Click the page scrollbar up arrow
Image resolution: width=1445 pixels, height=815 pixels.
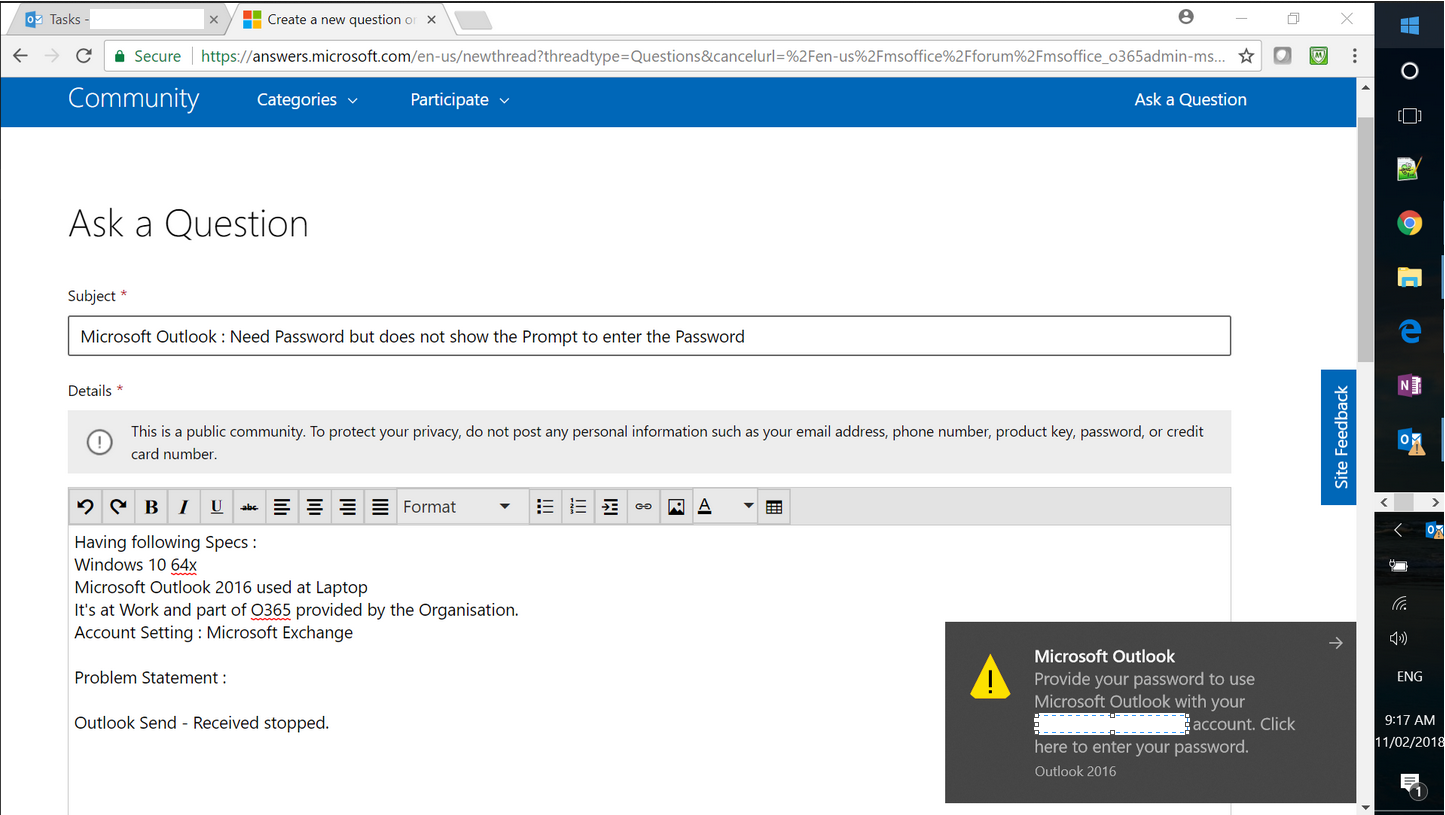1365,88
